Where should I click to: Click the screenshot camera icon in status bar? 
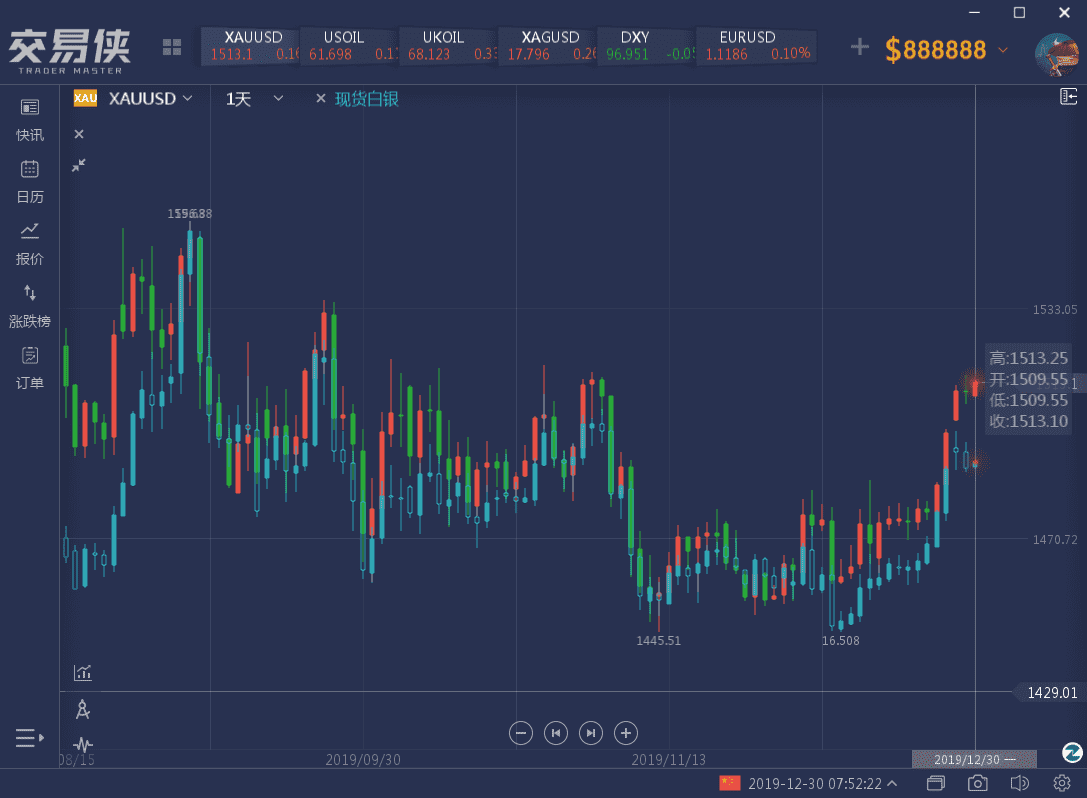click(x=978, y=783)
